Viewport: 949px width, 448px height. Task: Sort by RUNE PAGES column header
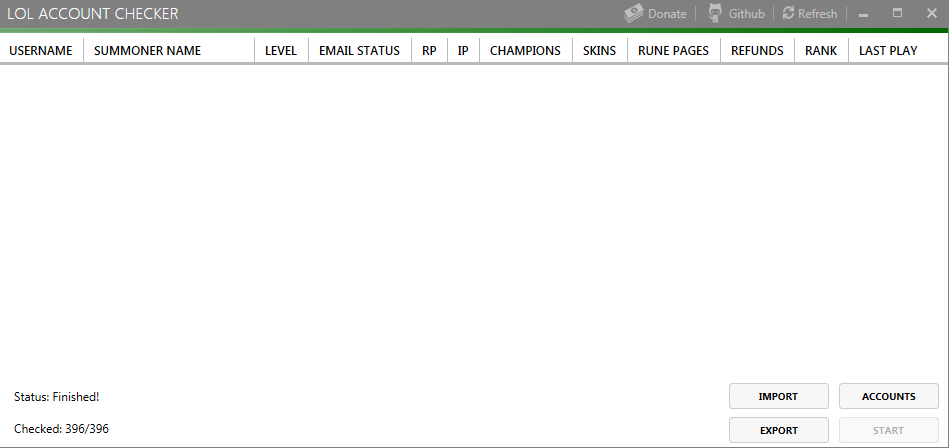click(674, 51)
